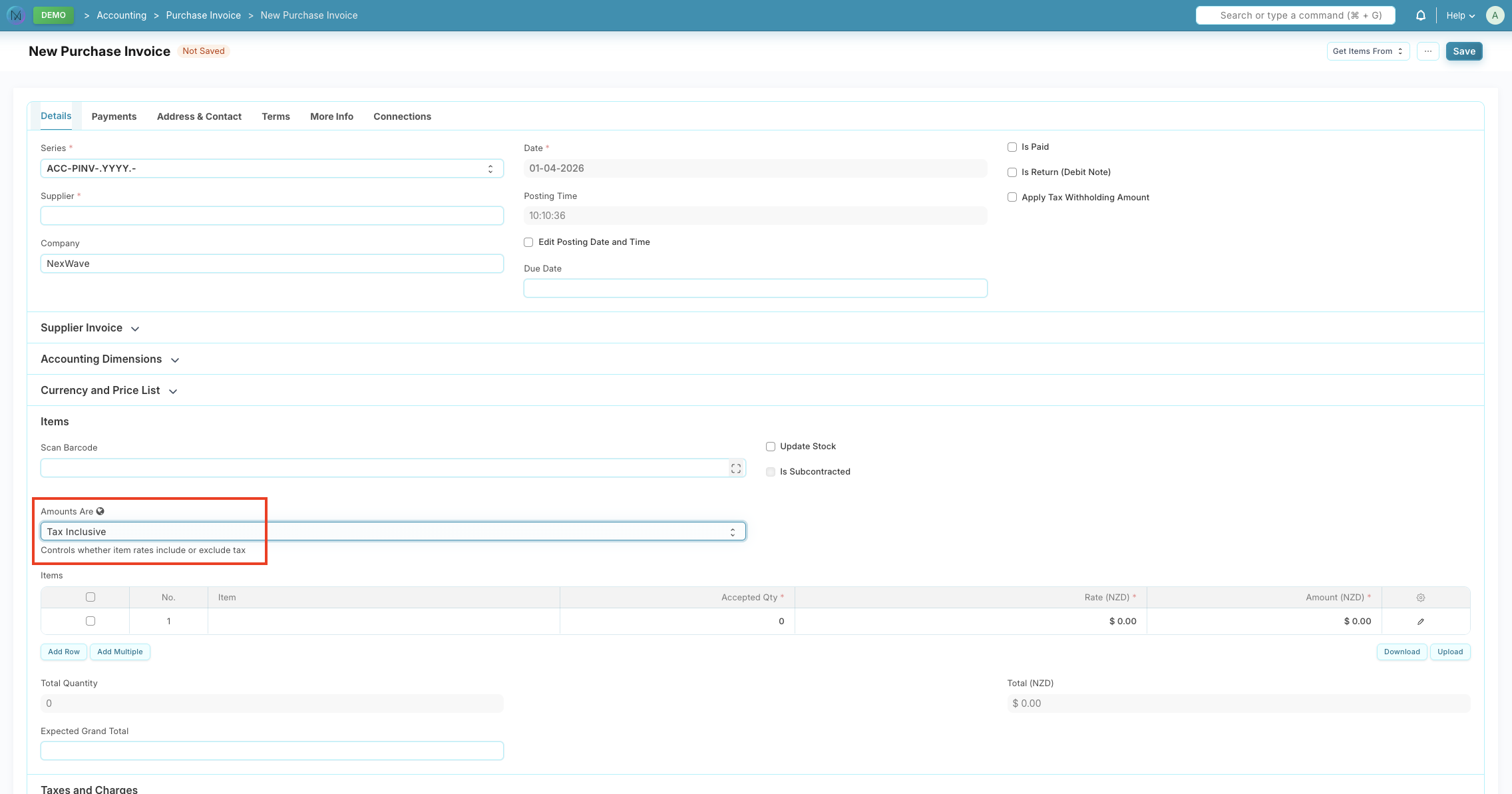Image resolution: width=1512 pixels, height=794 pixels.
Task: Check Apply Tax Withholding Amount
Action: [1012, 197]
